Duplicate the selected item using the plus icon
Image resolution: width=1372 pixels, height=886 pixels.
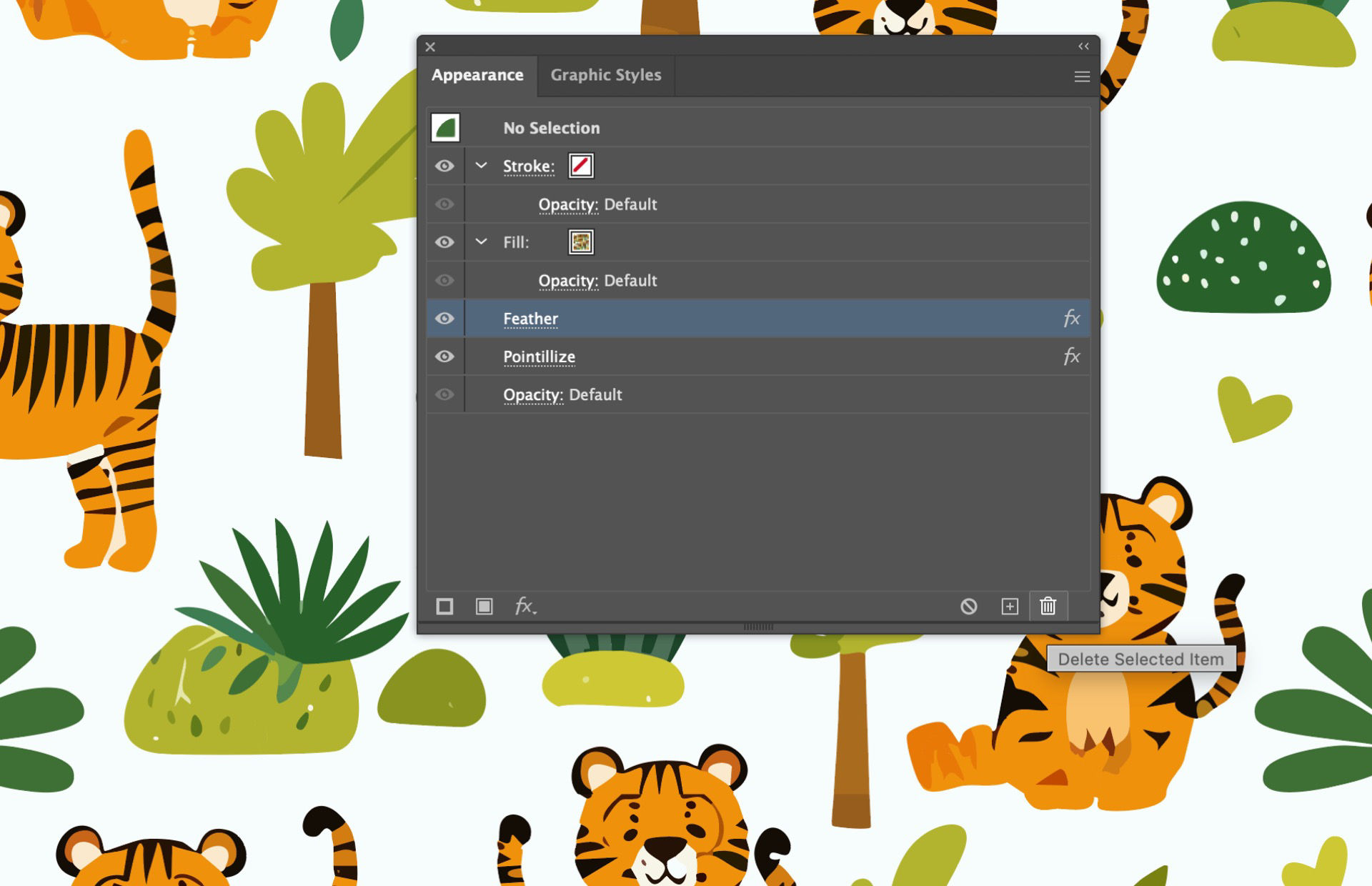click(x=1010, y=606)
